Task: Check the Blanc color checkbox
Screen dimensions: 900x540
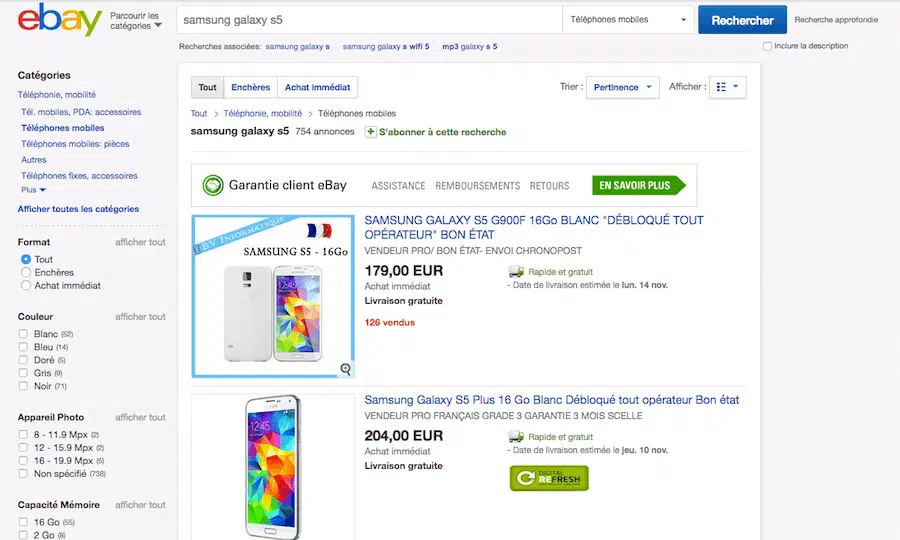Action: [23, 334]
